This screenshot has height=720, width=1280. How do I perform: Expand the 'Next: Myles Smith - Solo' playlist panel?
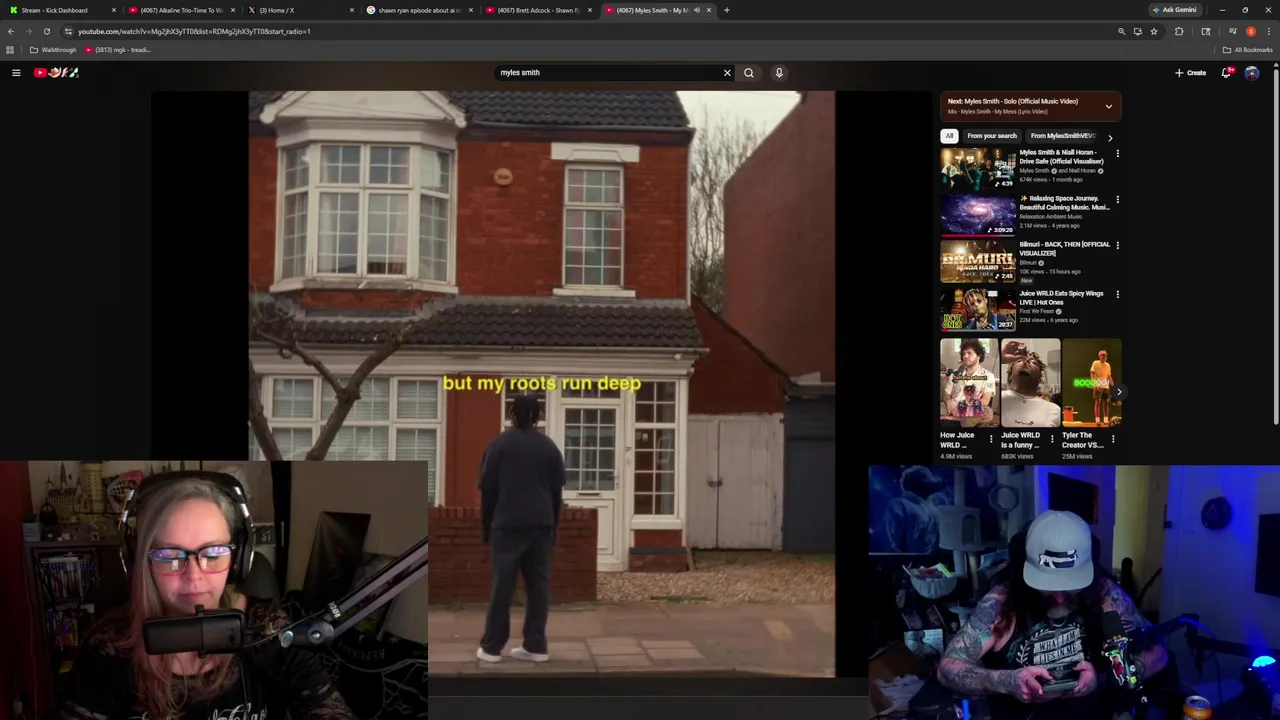coord(1108,106)
